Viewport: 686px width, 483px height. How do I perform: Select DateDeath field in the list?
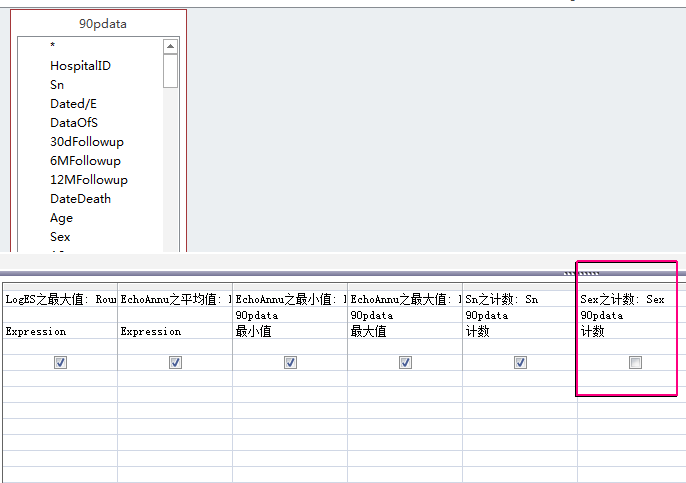80,199
